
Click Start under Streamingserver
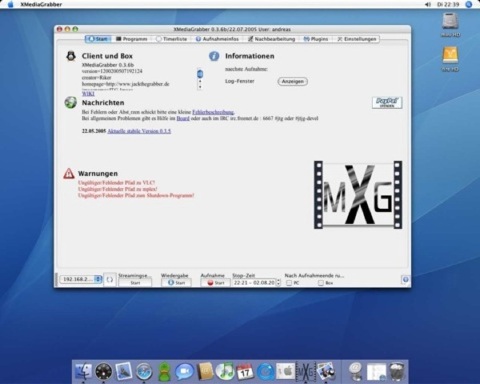(x=135, y=283)
